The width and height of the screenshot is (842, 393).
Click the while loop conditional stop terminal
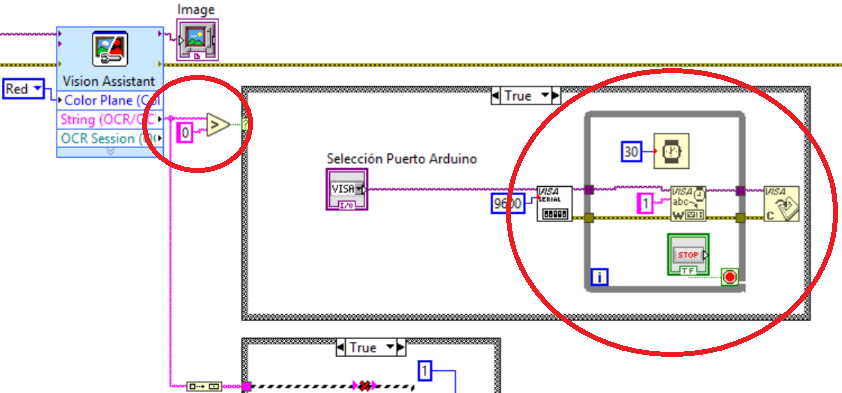point(730,277)
